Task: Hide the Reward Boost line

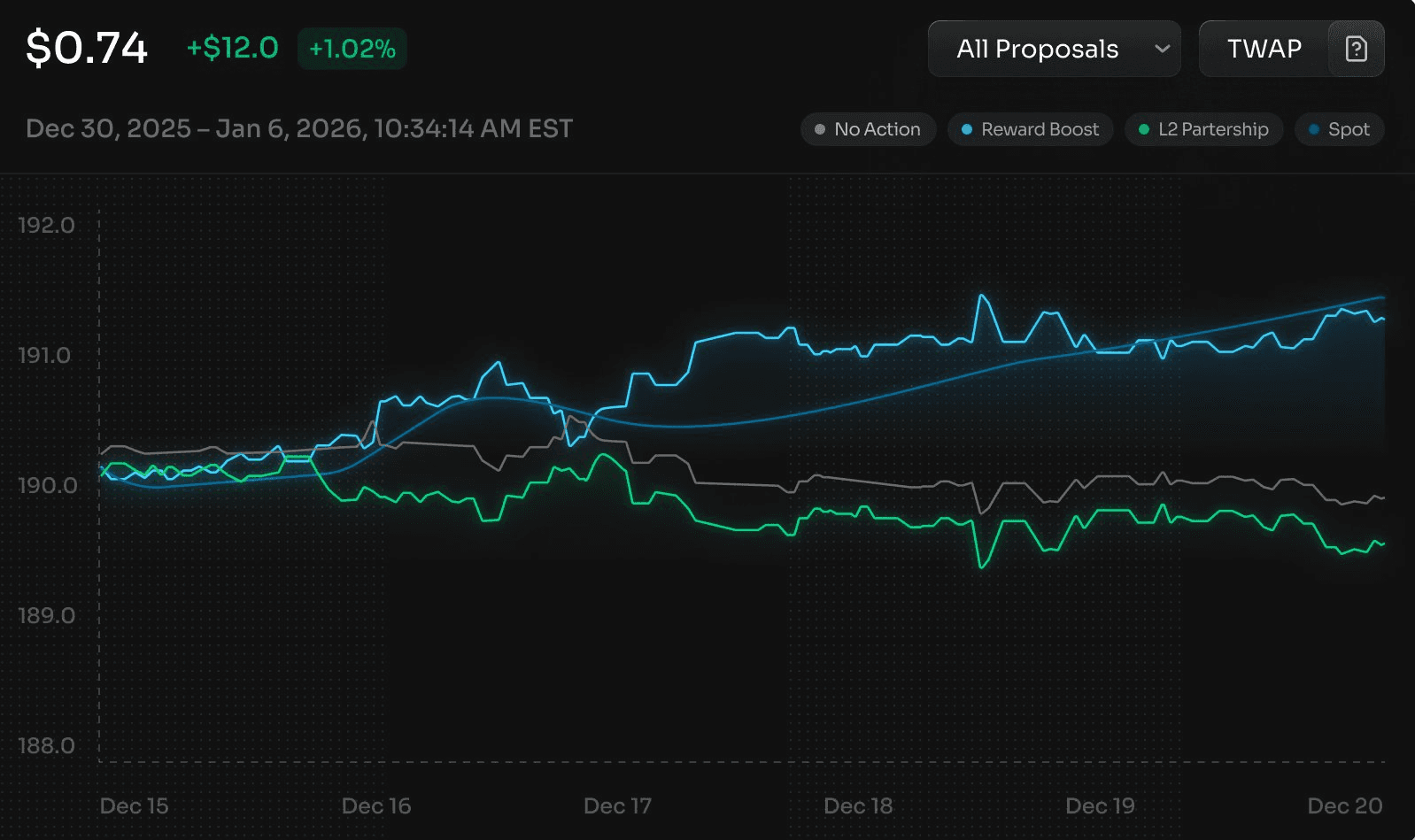Action: tap(1030, 129)
